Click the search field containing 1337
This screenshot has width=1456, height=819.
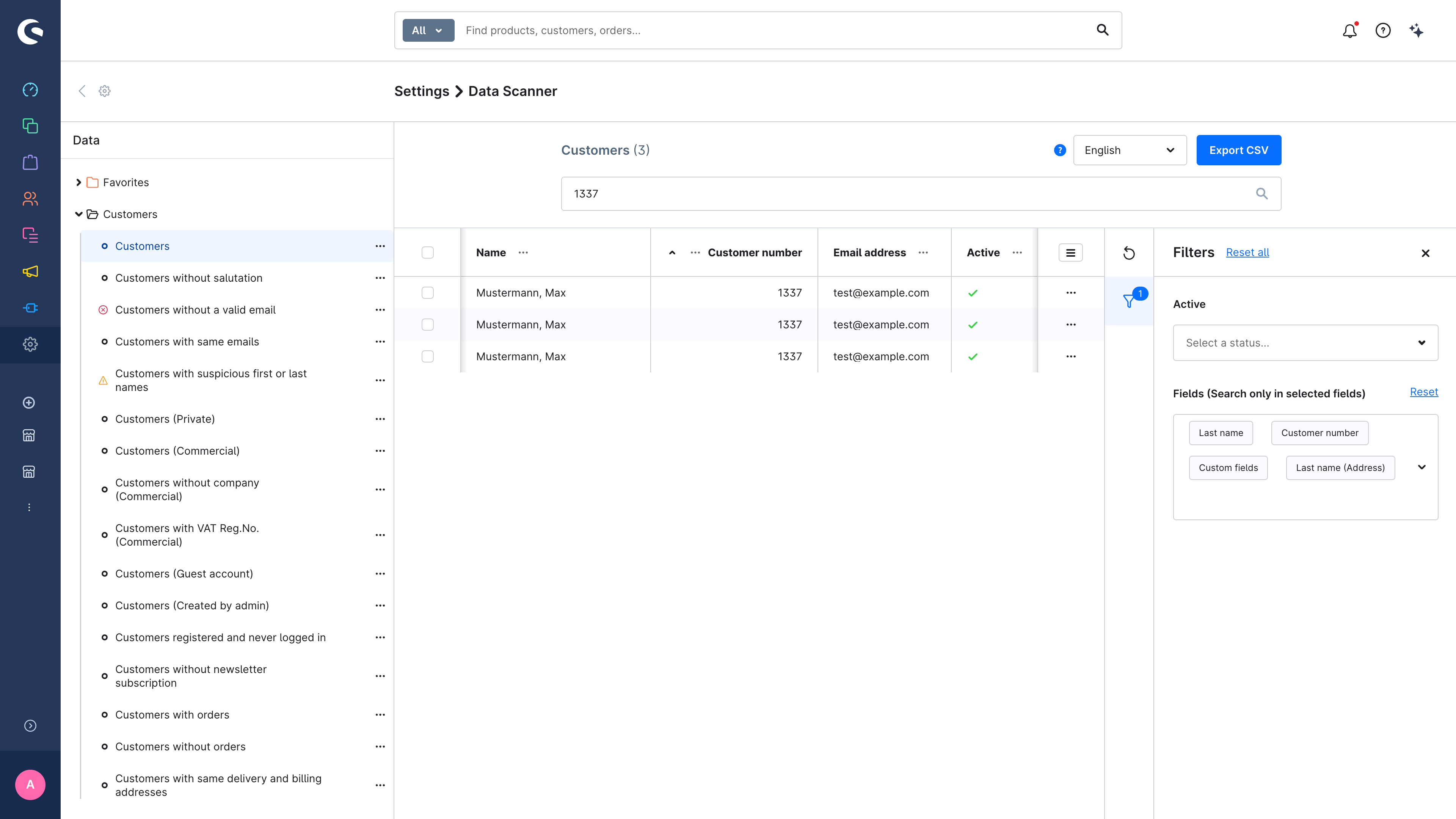coord(921,194)
